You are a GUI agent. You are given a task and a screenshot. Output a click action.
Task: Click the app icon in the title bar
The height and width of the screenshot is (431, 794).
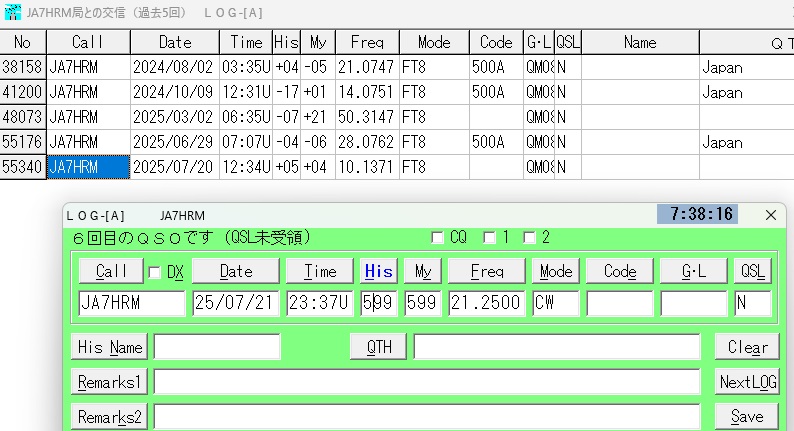pos(11,12)
